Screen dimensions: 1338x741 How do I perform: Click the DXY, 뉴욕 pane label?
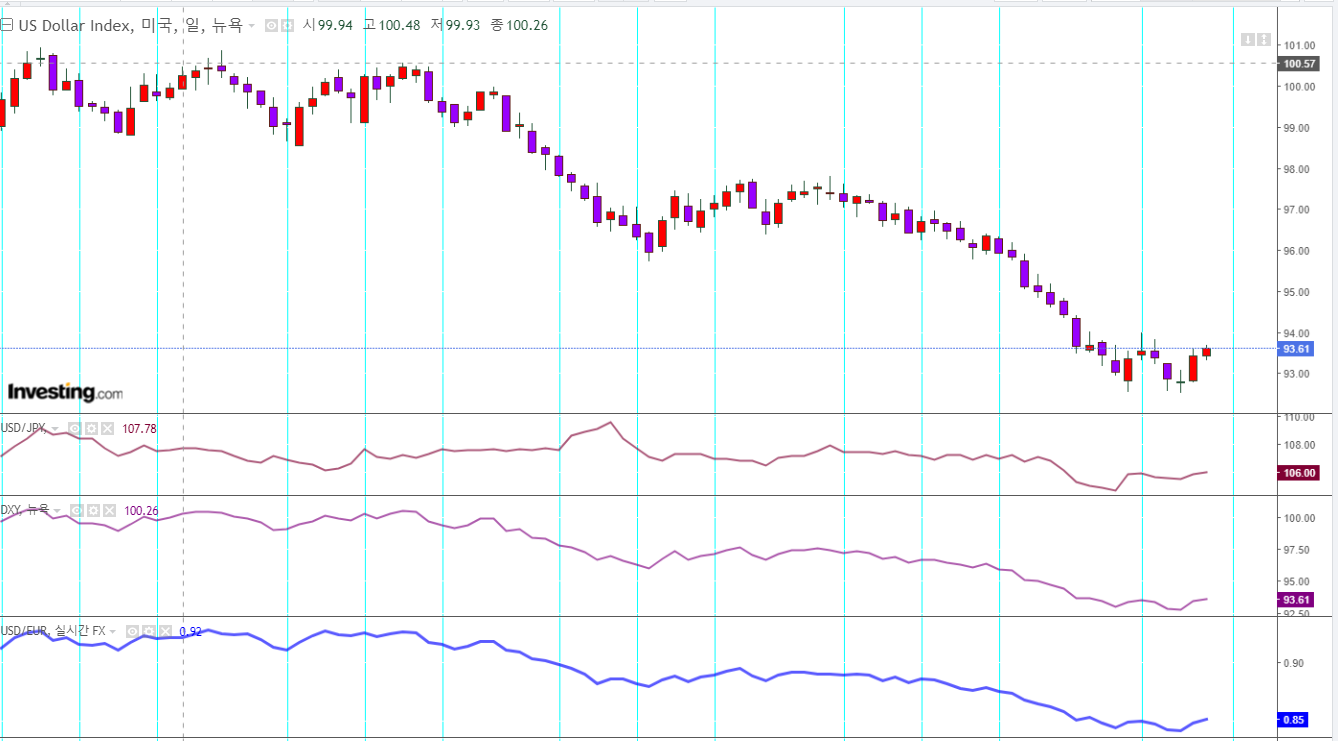pos(24,510)
